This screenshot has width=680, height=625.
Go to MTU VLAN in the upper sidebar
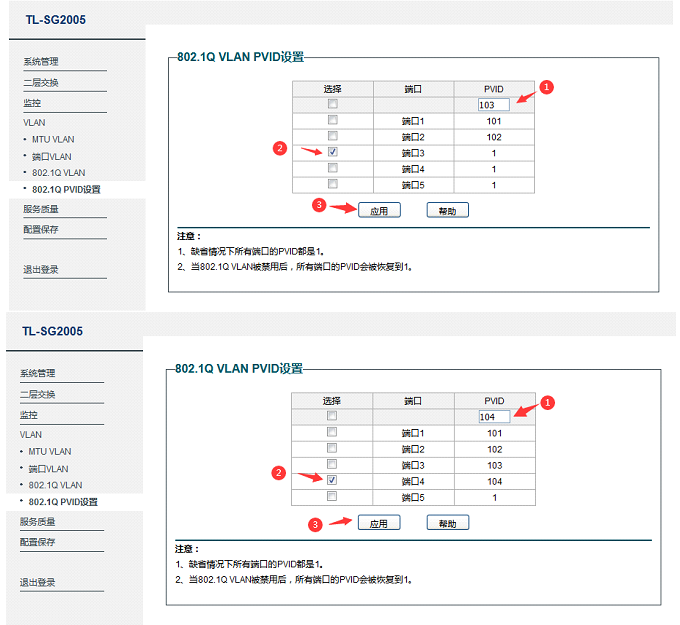[x=52, y=139]
